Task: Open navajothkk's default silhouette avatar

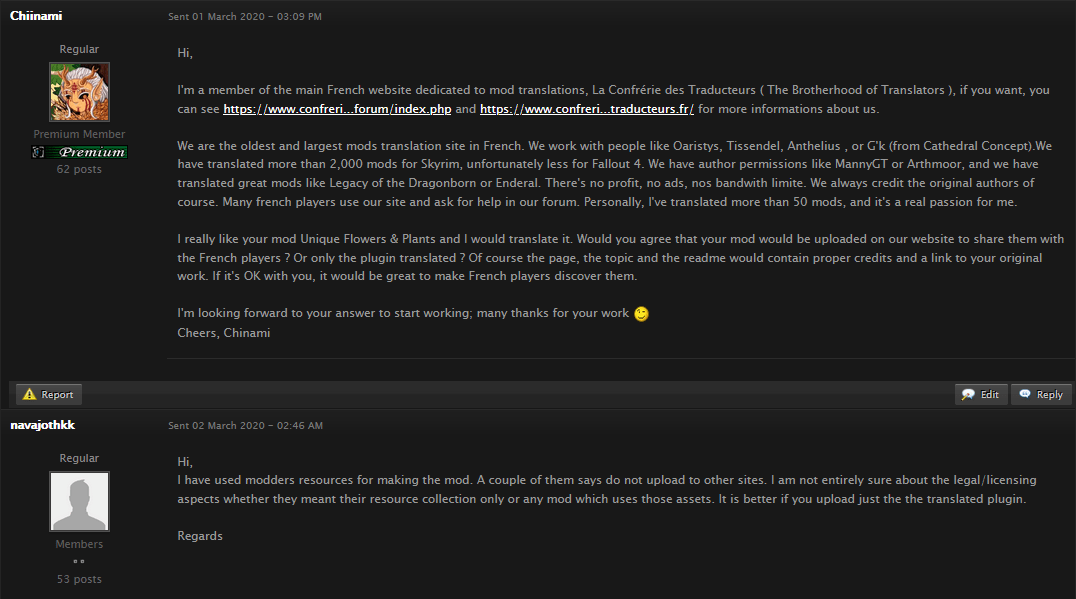Action: coord(80,501)
